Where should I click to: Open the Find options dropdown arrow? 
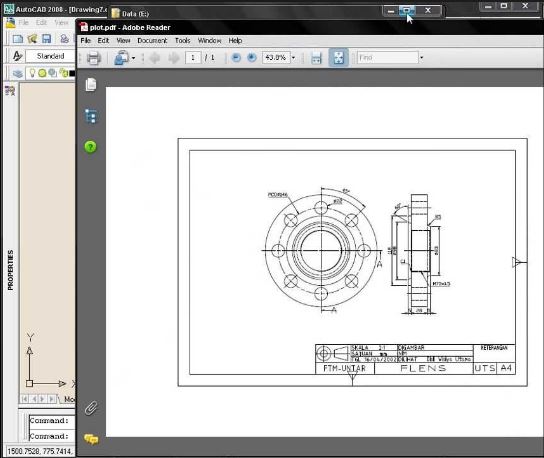[422, 58]
